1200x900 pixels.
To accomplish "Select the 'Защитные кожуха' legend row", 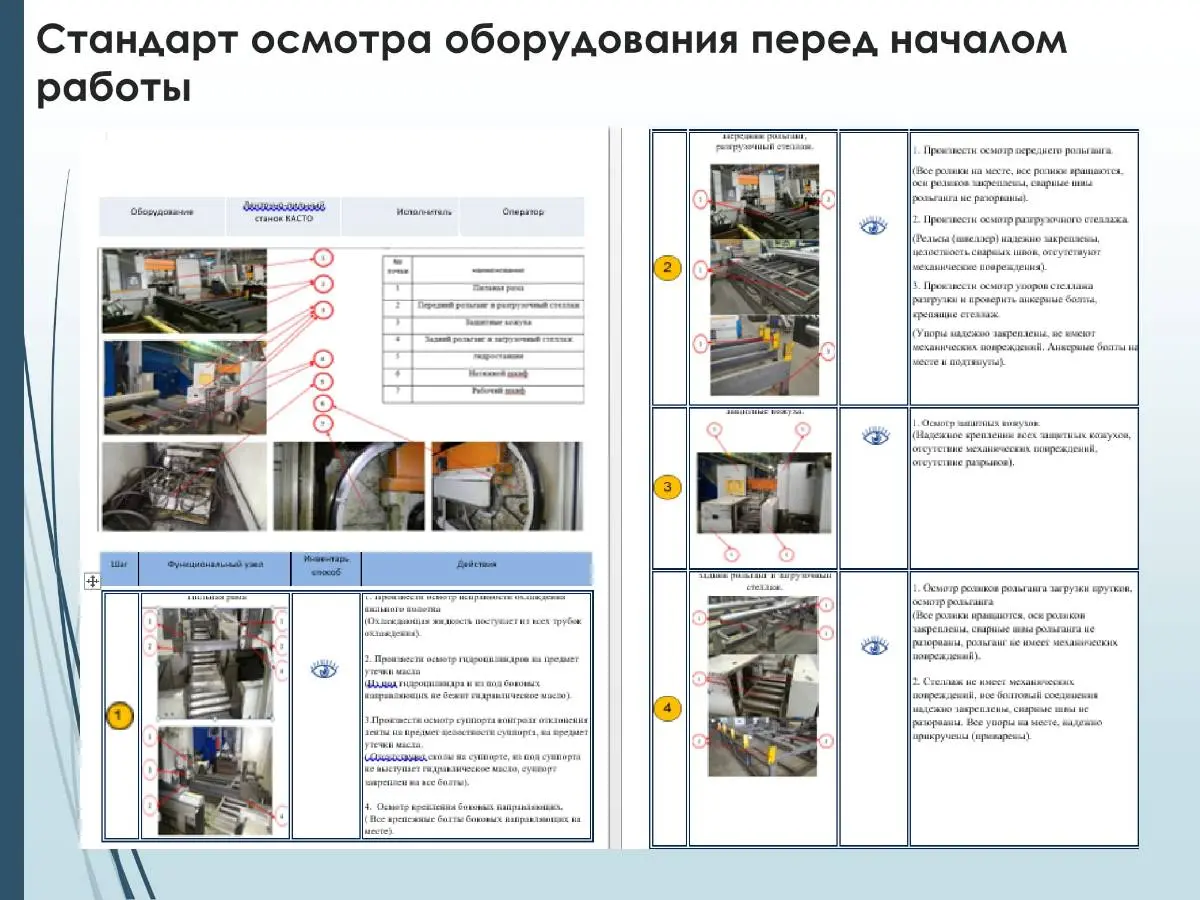I will pos(497,322).
